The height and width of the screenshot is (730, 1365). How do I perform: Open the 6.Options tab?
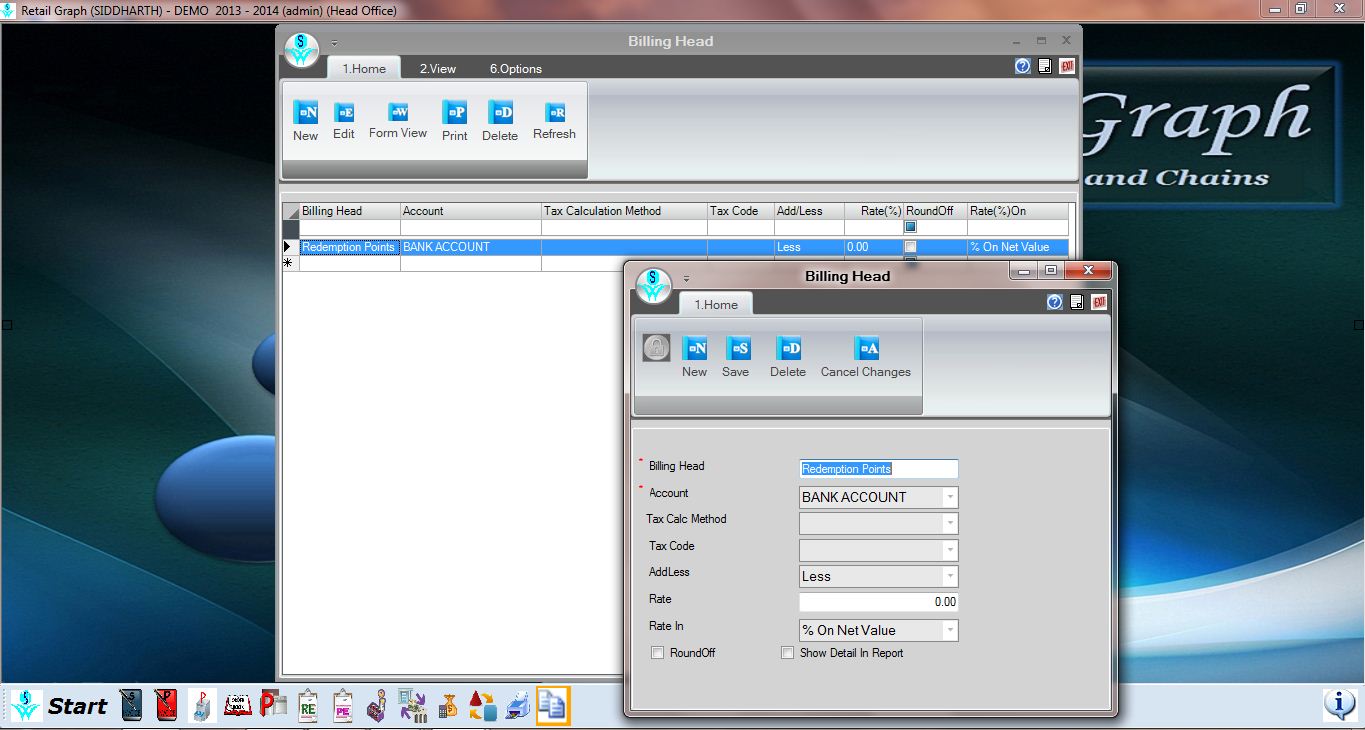coord(515,68)
